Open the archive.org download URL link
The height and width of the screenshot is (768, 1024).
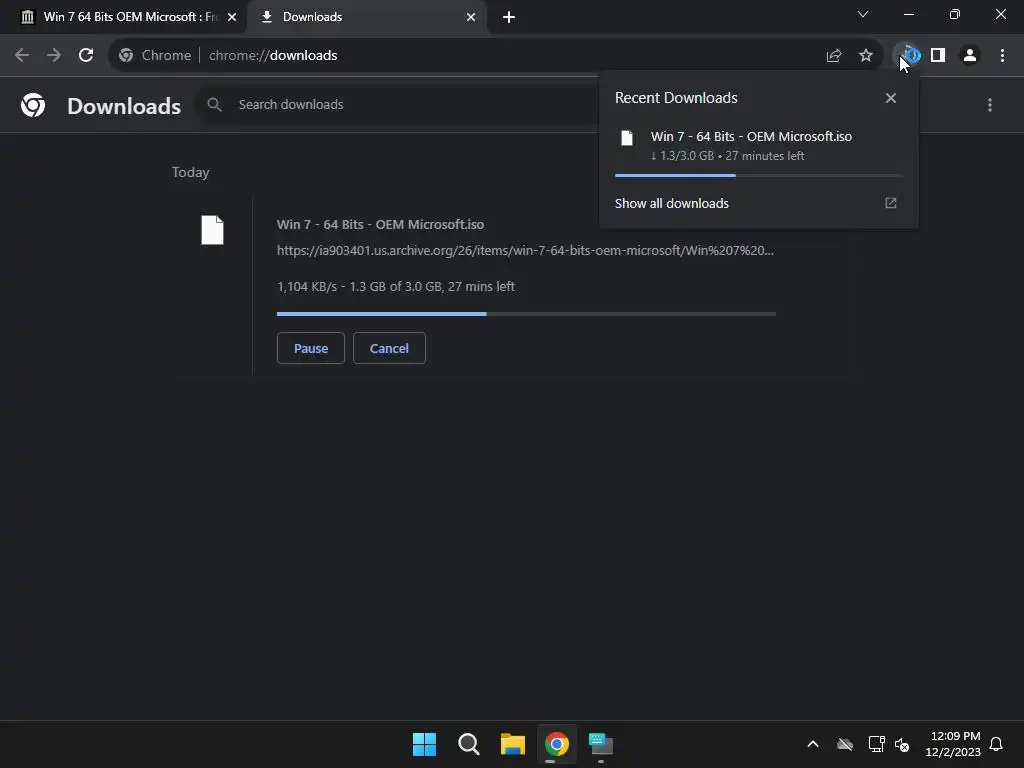tap(525, 250)
